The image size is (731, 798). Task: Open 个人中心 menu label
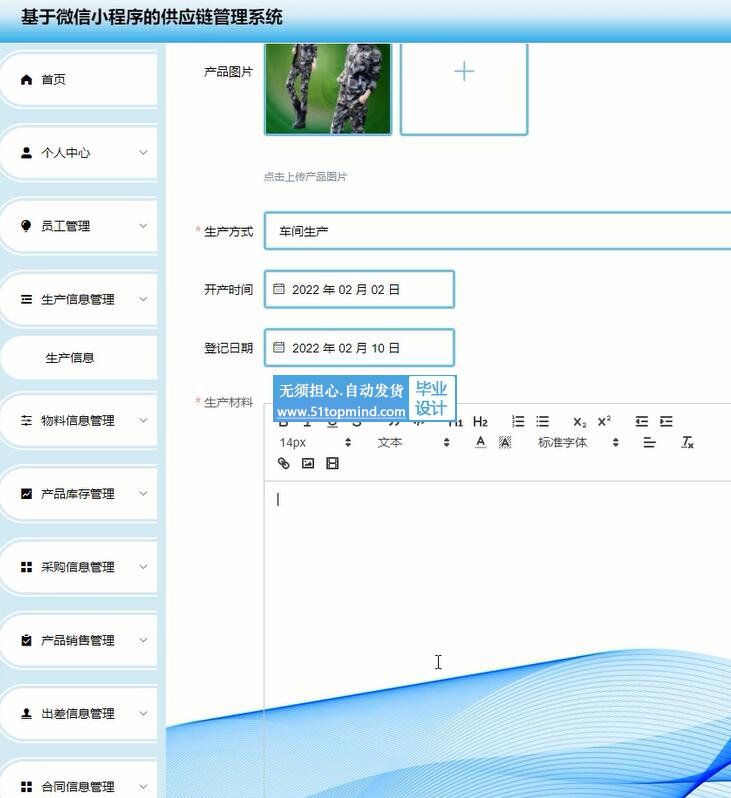[66, 153]
